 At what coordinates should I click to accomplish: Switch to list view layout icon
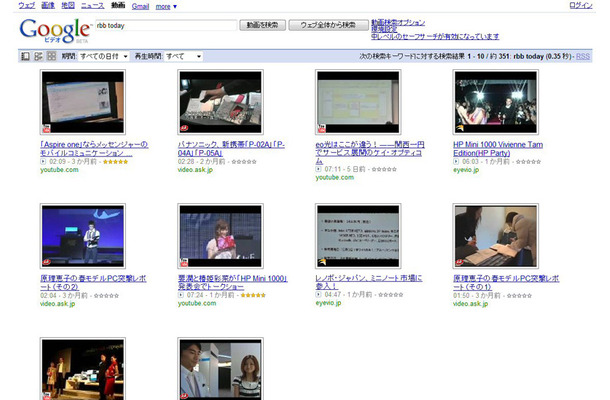[25, 56]
